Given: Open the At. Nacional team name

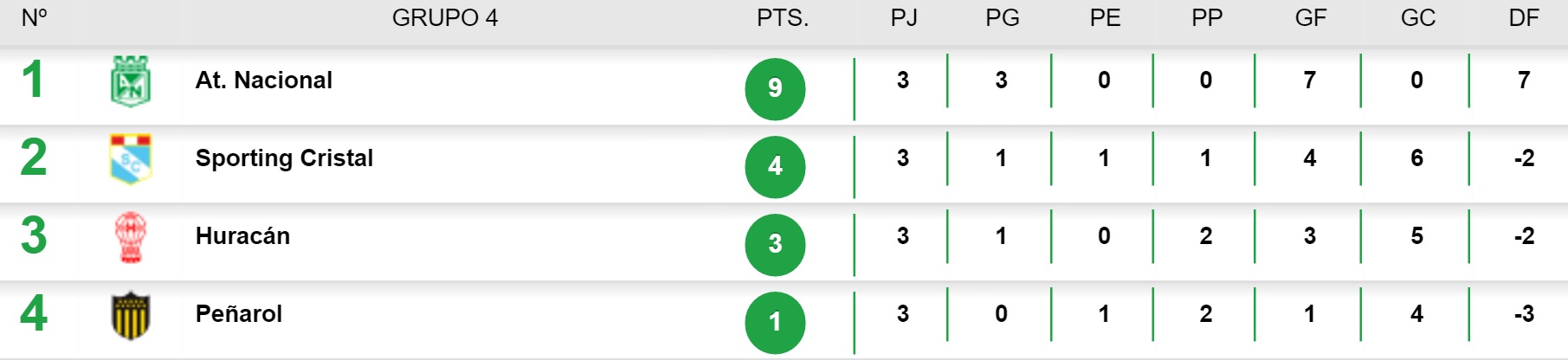Looking at the screenshot, I should [x=263, y=80].
